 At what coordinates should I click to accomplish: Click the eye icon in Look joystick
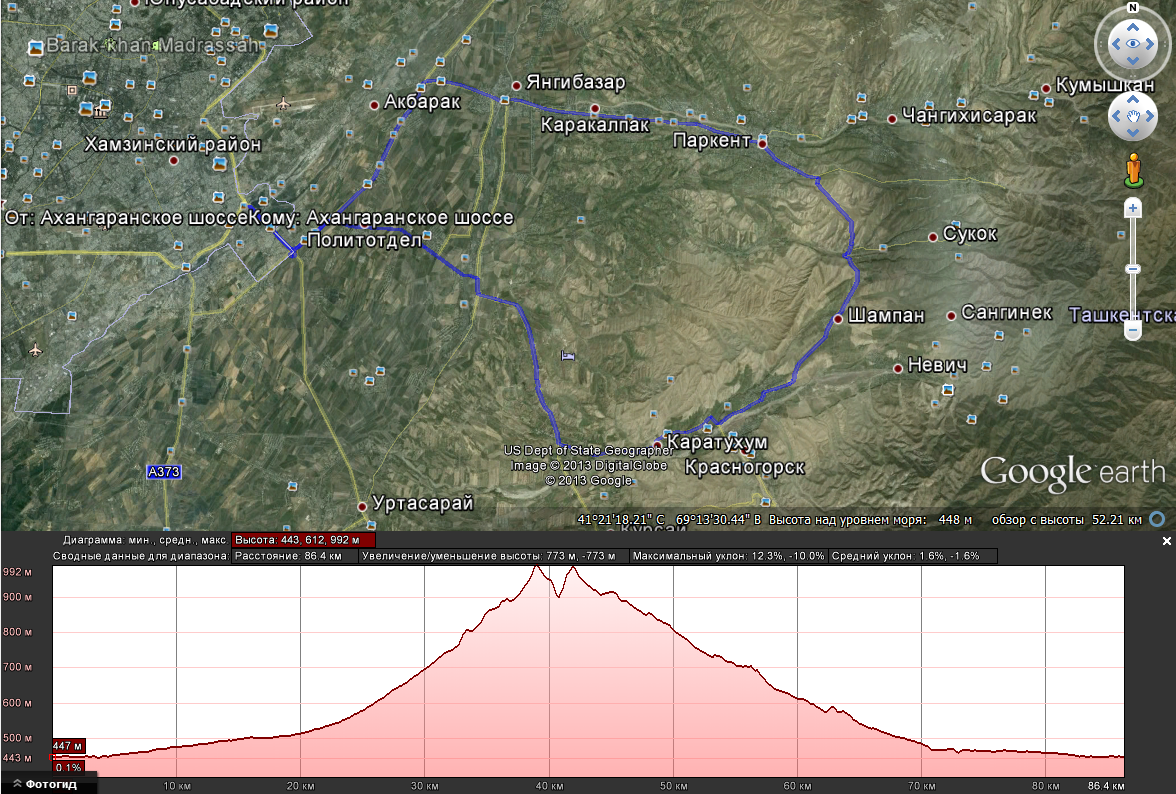click(1132, 44)
